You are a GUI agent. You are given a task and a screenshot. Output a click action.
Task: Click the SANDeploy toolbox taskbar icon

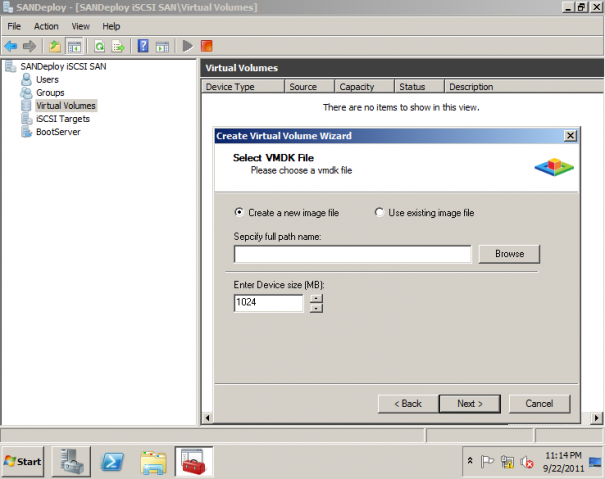click(x=194, y=462)
